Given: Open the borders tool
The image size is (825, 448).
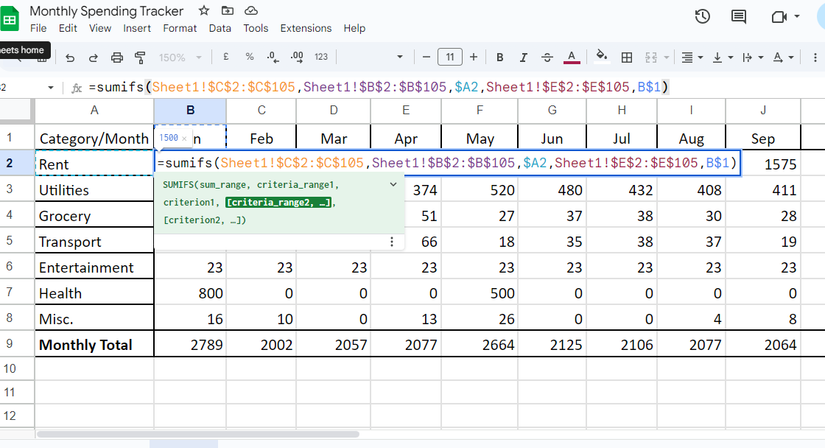Looking at the screenshot, I should (x=627, y=57).
